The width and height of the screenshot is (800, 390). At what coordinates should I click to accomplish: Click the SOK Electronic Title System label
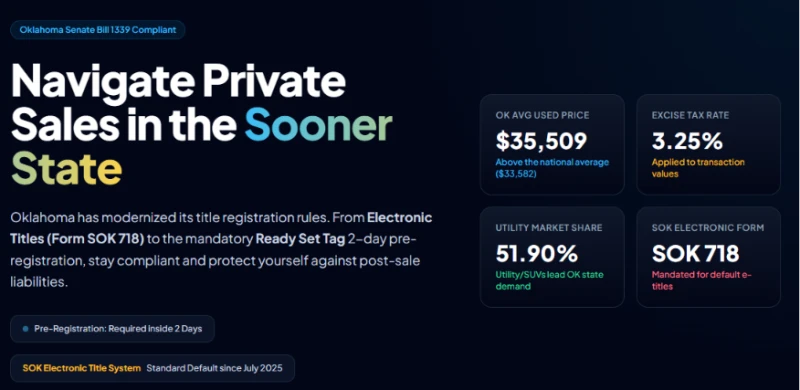coord(82,368)
